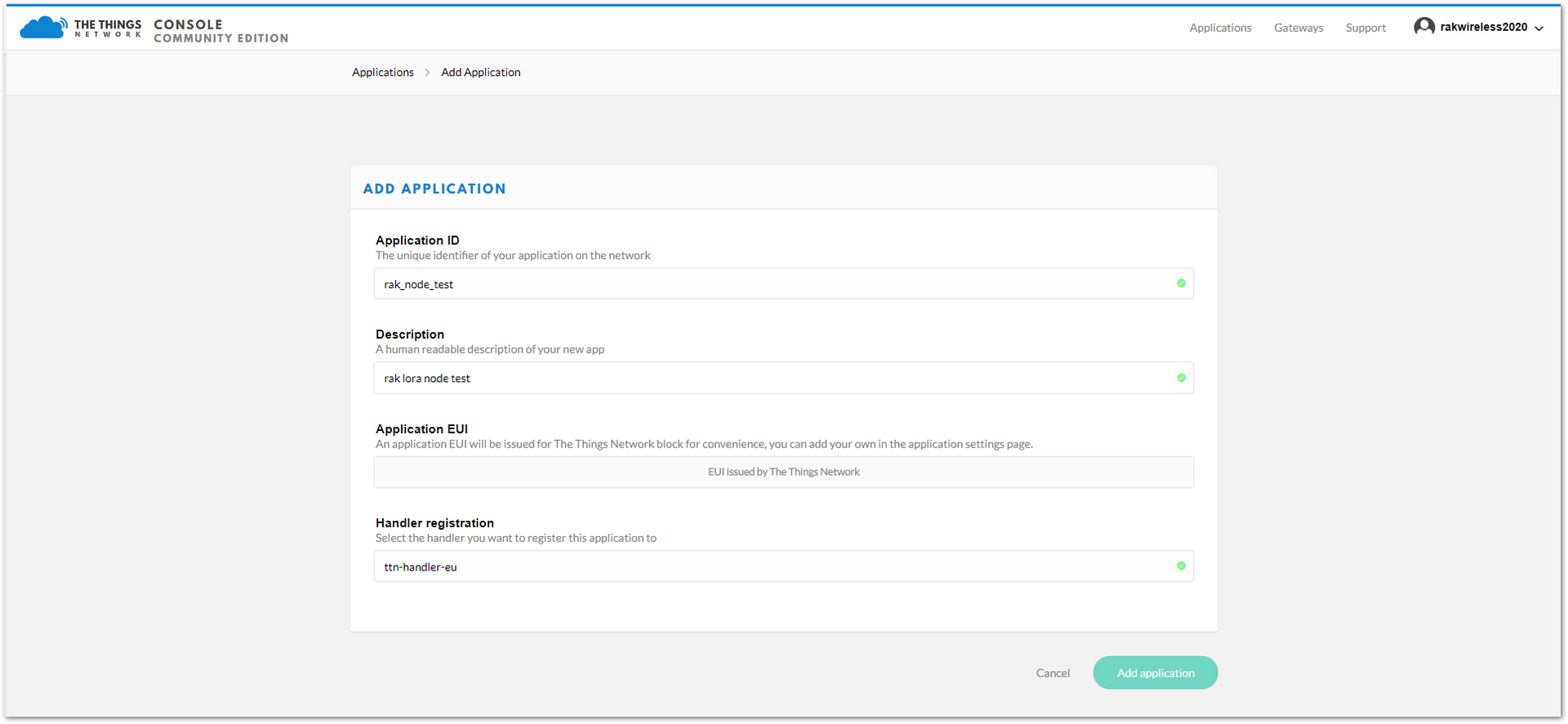This screenshot has height=724, width=1568.
Task: Go to Applications breadcrumb link
Action: (383, 73)
